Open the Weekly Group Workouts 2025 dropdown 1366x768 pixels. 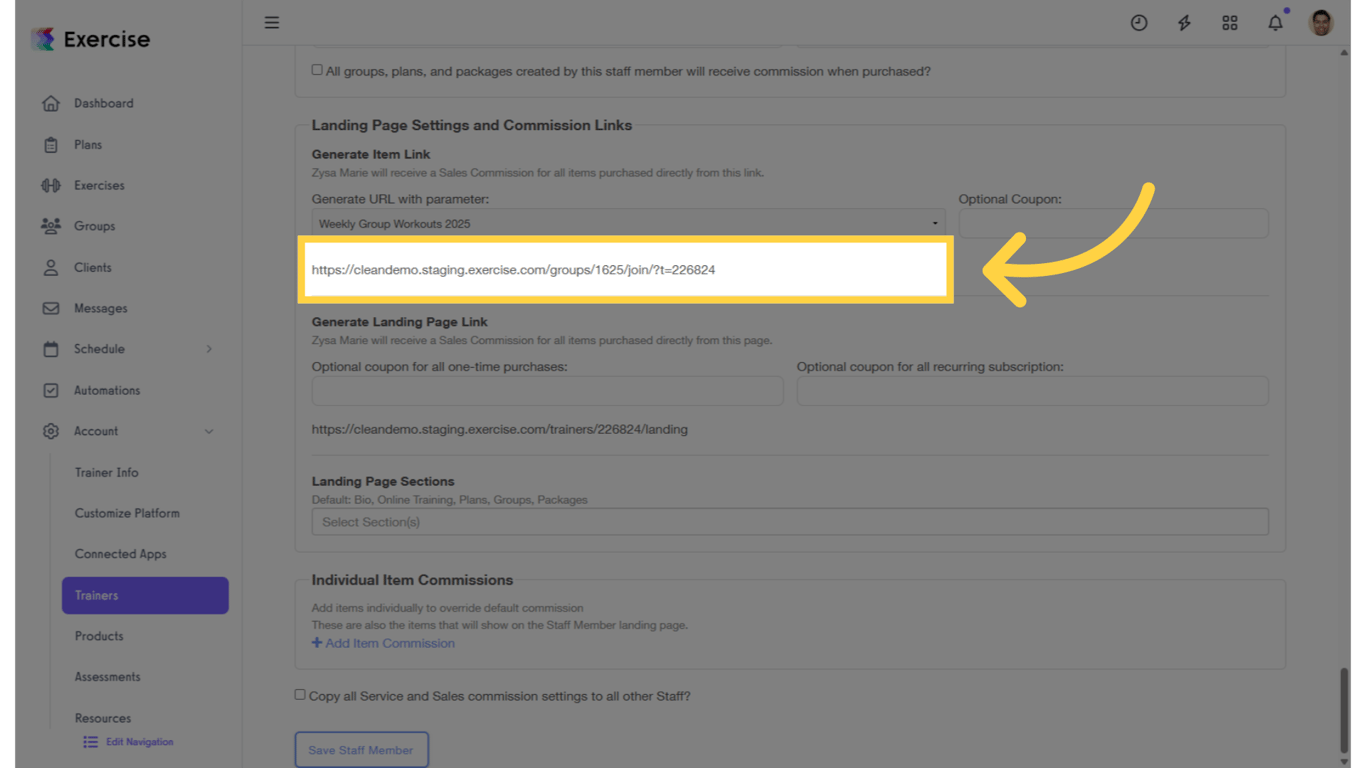point(628,223)
